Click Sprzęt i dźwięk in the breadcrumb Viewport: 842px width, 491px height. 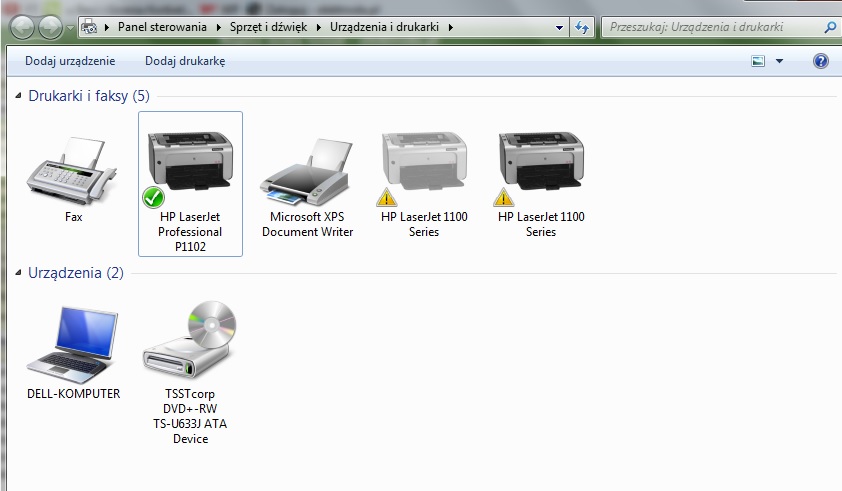(x=268, y=27)
